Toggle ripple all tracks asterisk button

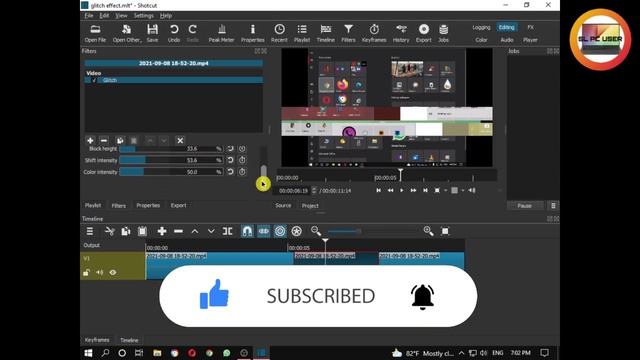click(x=297, y=231)
